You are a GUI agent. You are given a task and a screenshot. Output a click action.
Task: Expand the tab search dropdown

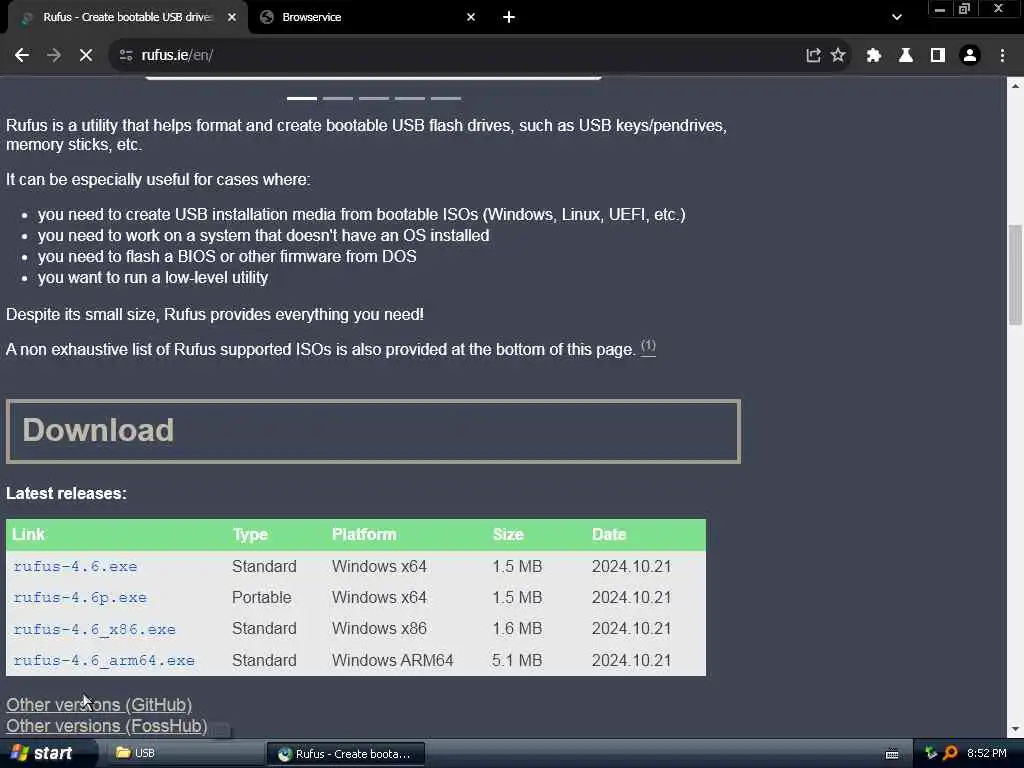click(x=897, y=17)
